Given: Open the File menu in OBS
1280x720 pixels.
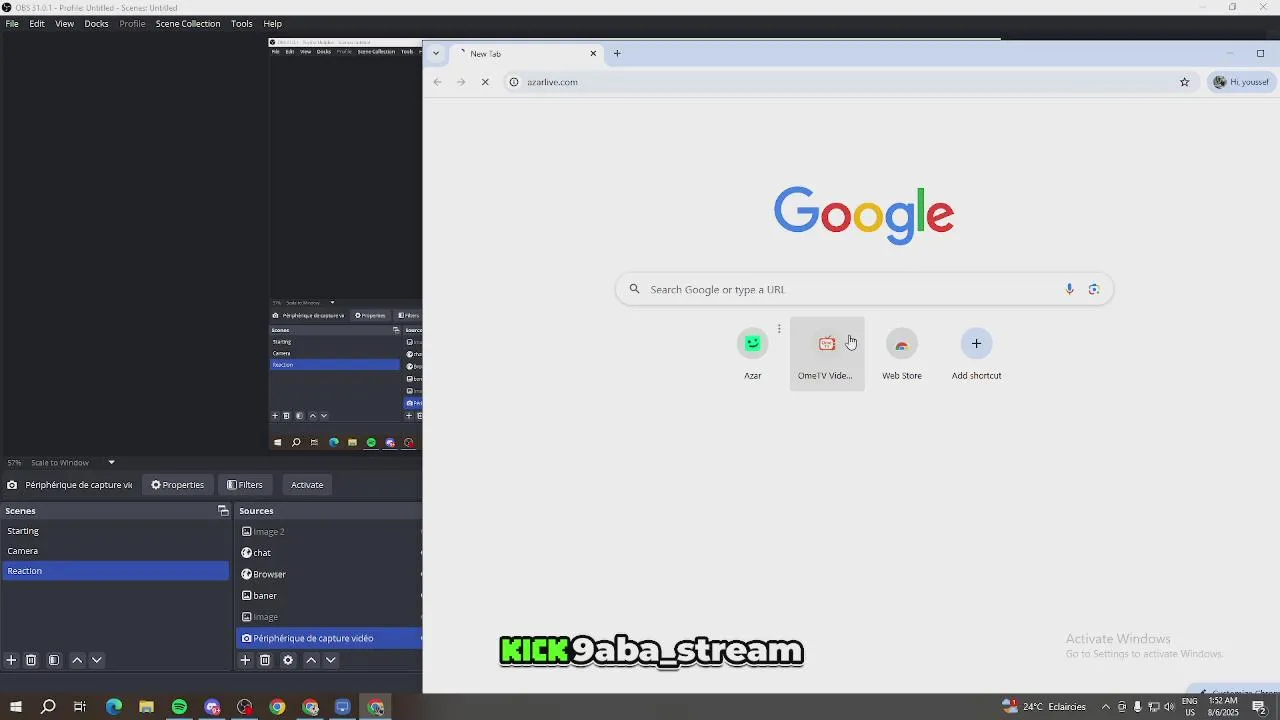Looking at the screenshot, I should pos(12,23).
